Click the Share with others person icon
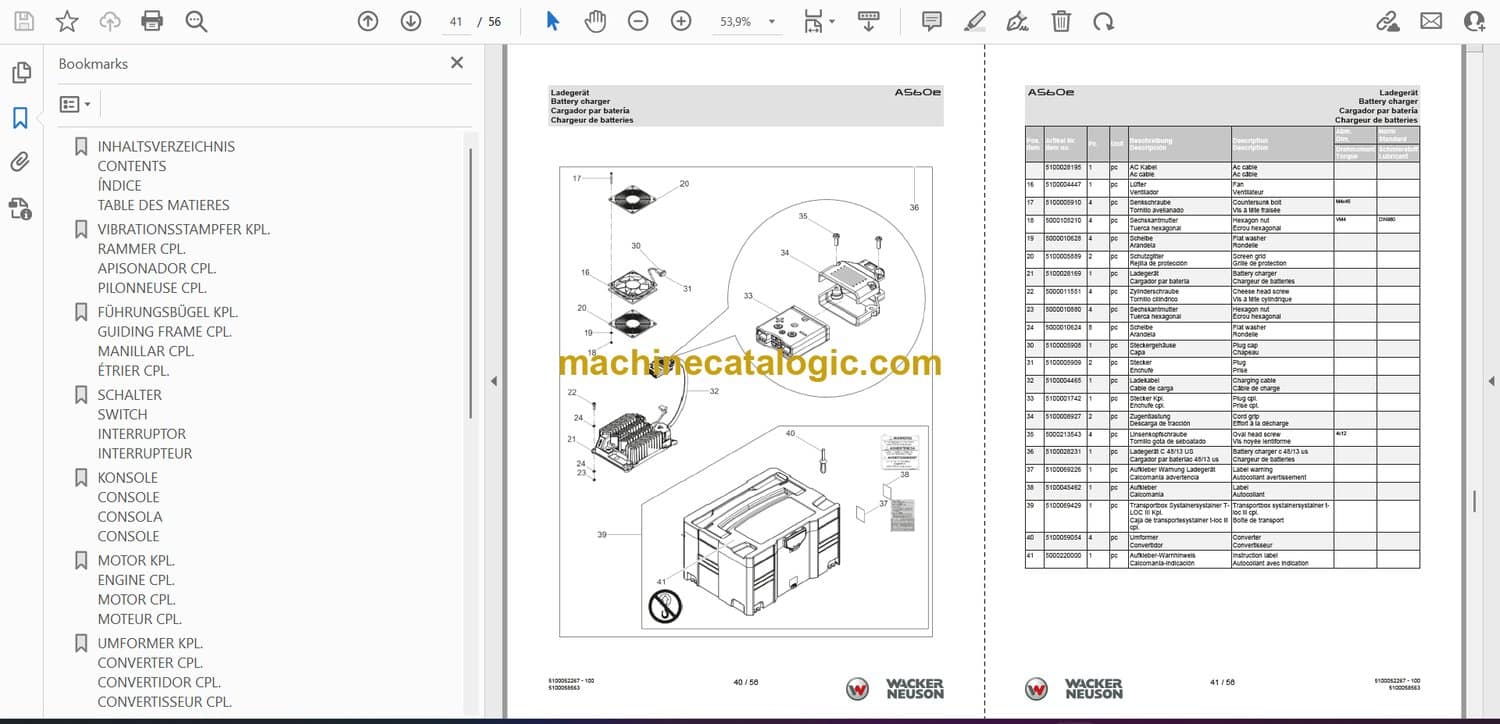Image resolution: width=1500 pixels, height=724 pixels. tap(1474, 21)
